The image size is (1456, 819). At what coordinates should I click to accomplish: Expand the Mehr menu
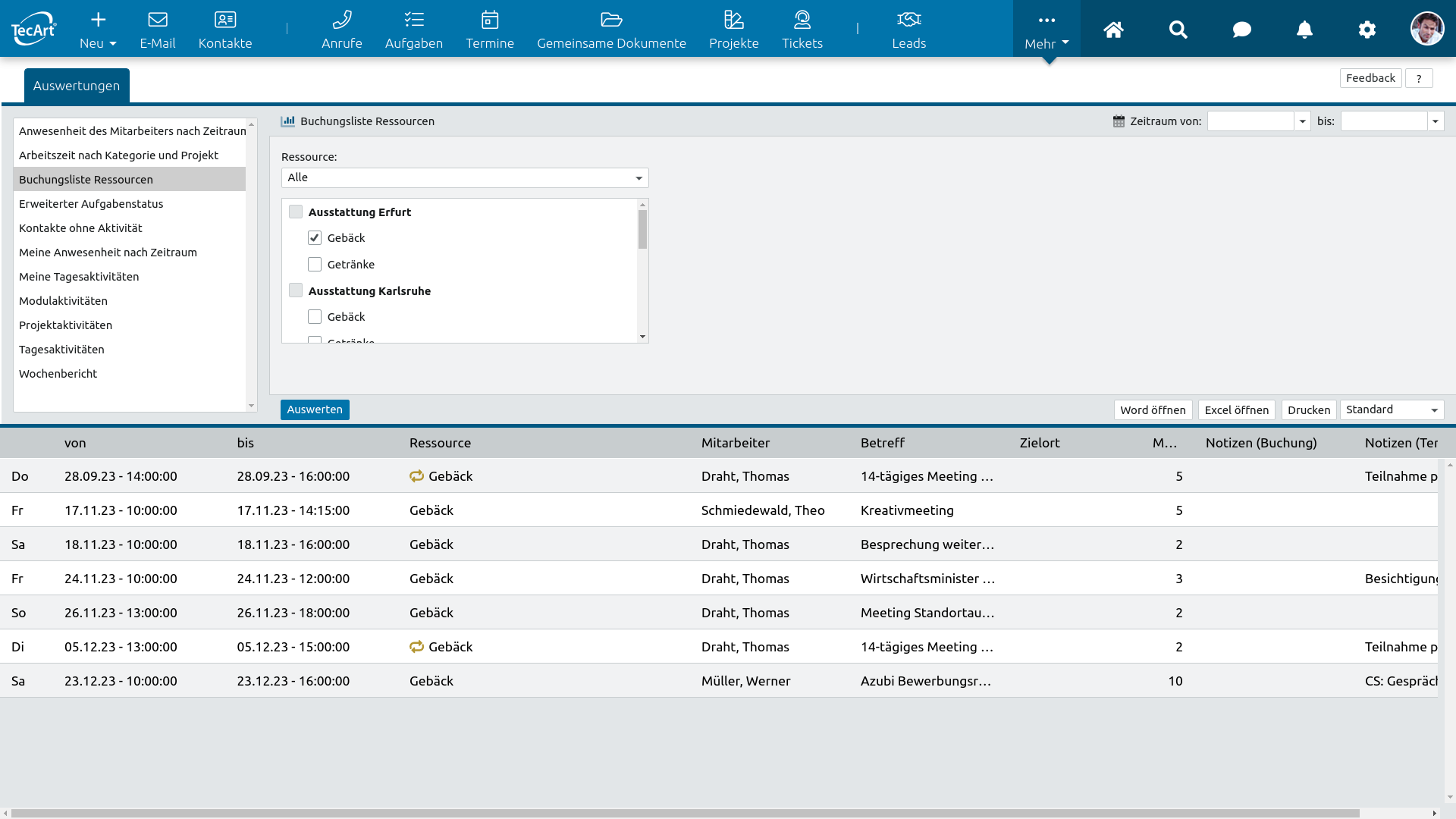pos(1046,30)
